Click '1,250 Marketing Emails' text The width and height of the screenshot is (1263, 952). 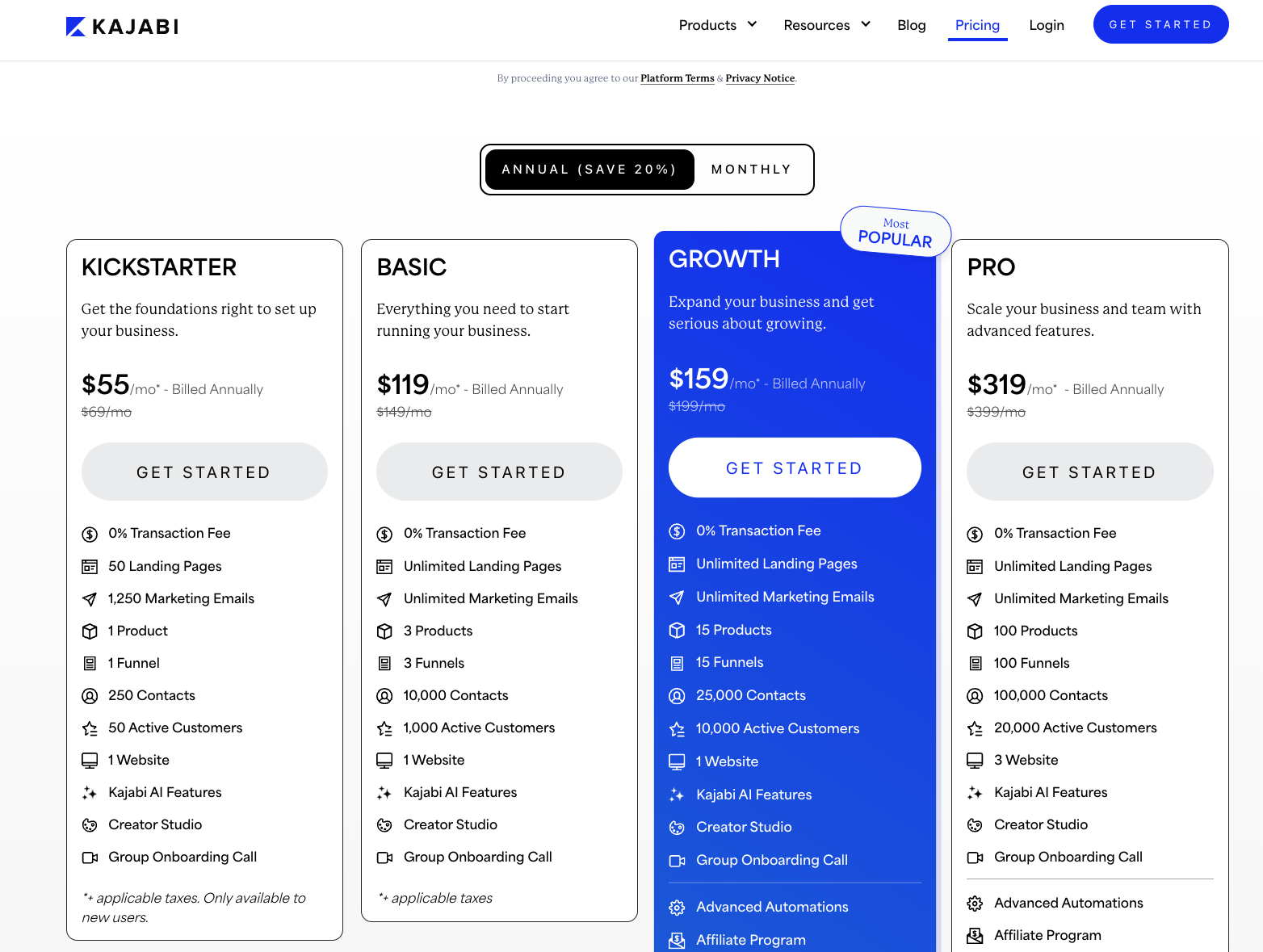tap(182, 598)
